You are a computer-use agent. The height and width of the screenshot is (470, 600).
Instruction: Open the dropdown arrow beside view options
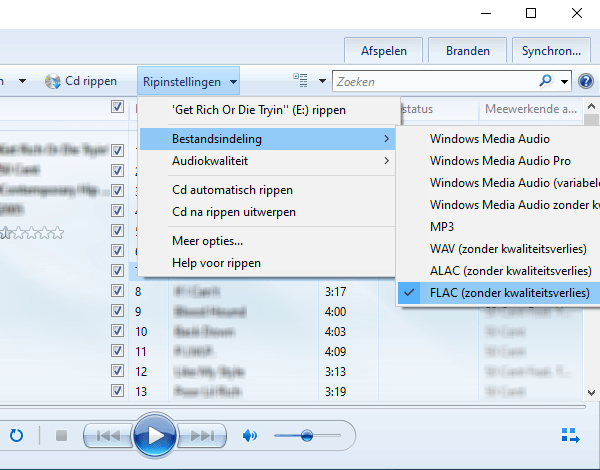321,81
